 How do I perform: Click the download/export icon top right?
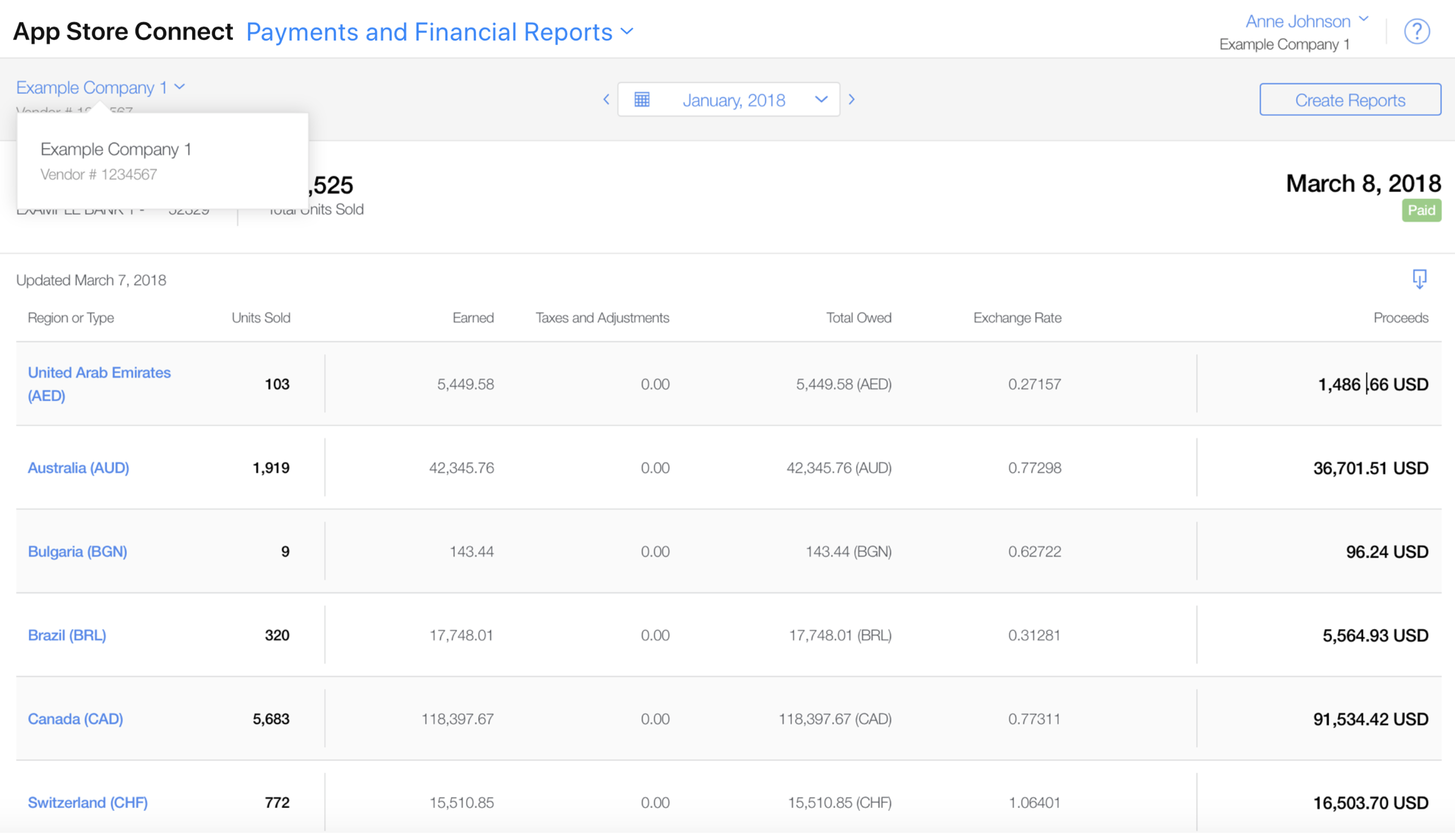1420,280
